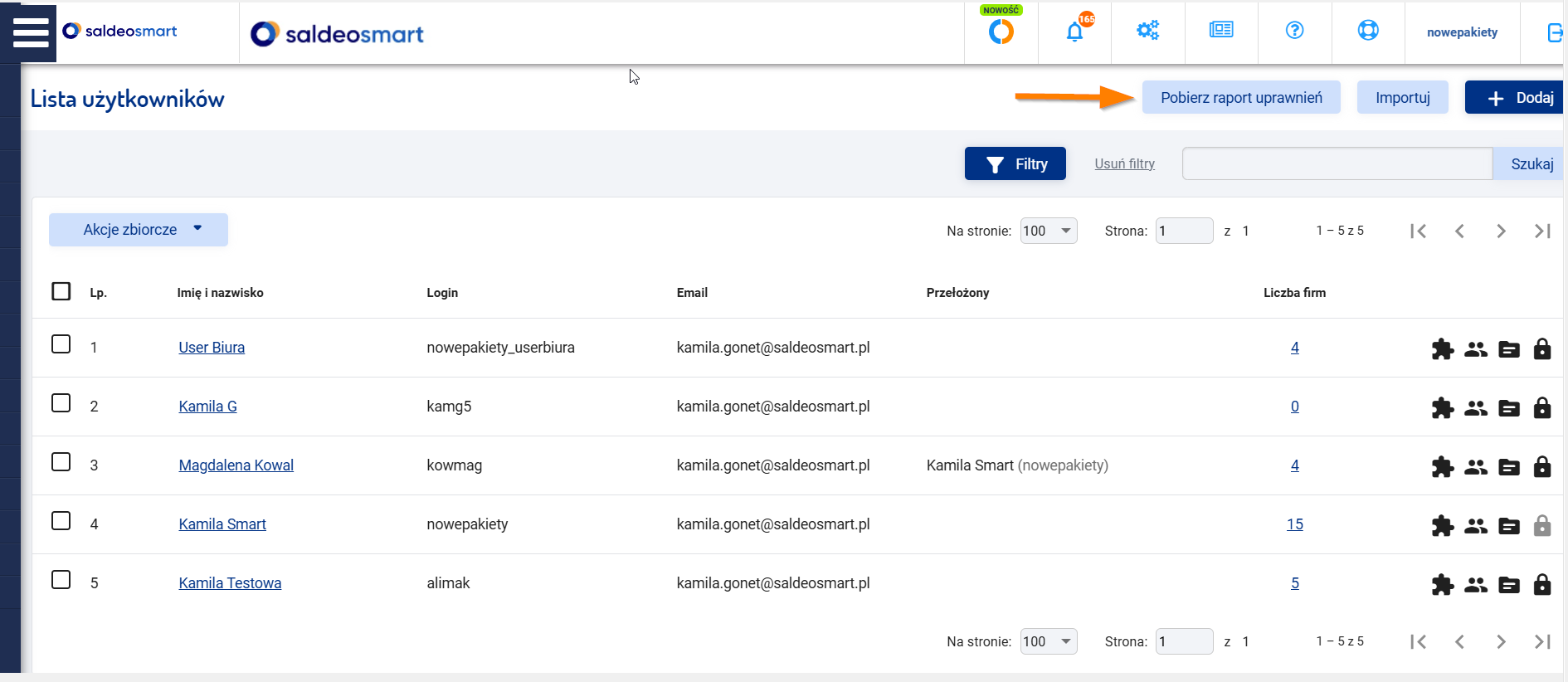Click the folder icon for Kamila G
The height and width of the screenshot is (682, 1568).
click(x=1509, y=408)
